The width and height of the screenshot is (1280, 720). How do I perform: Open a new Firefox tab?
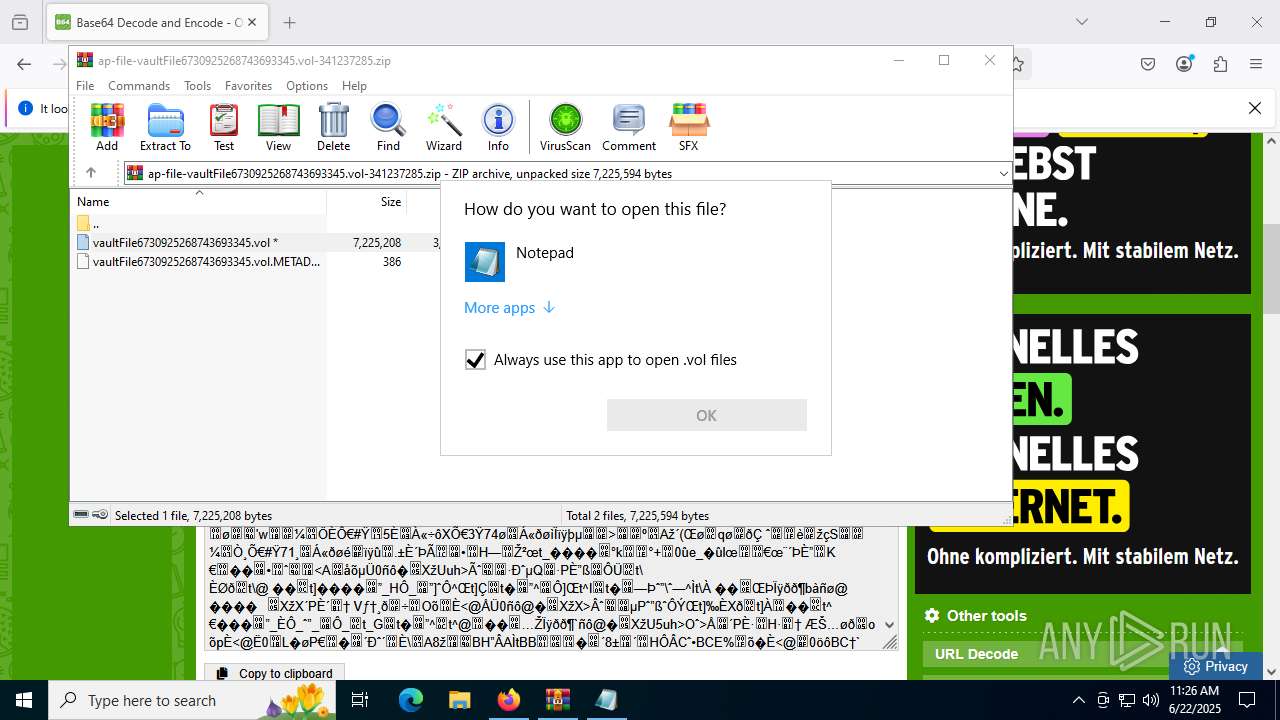(289, 22)
